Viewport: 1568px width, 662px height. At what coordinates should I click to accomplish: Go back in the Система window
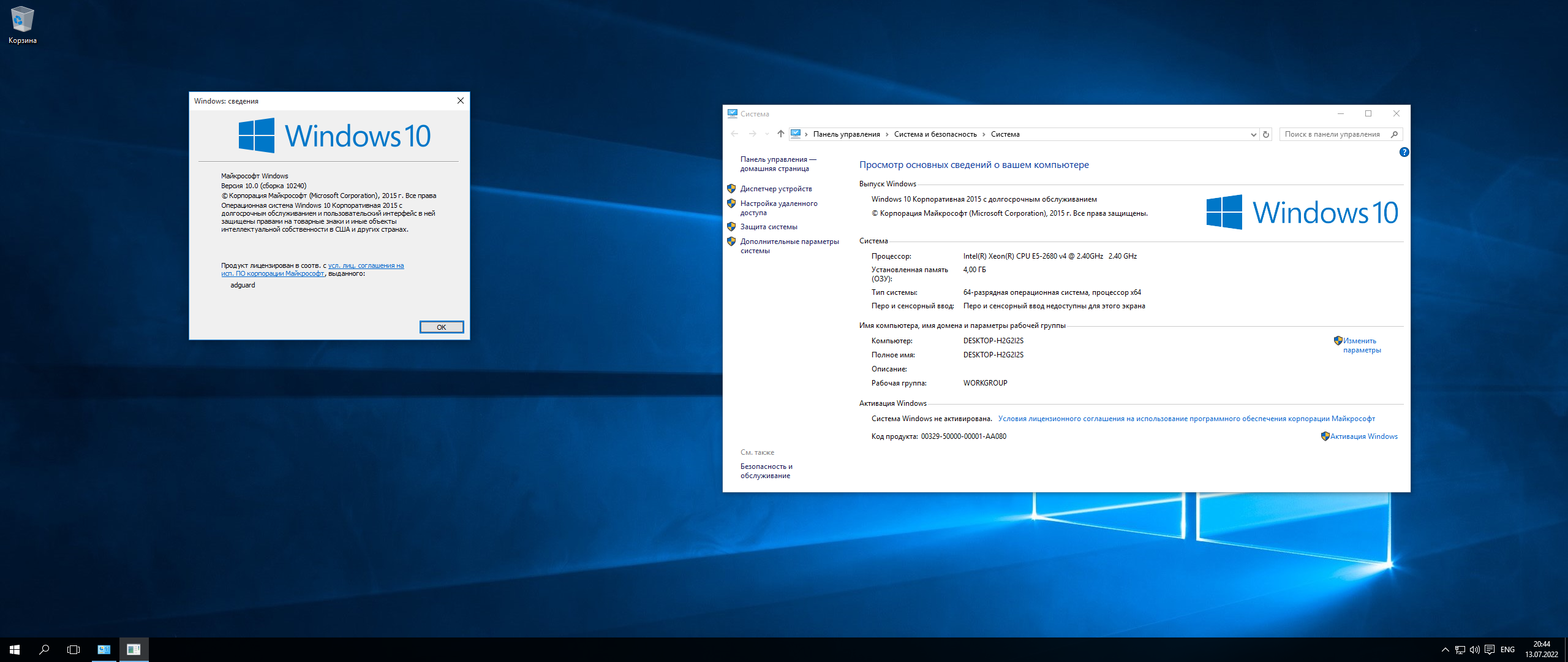(x=734, y=134)
